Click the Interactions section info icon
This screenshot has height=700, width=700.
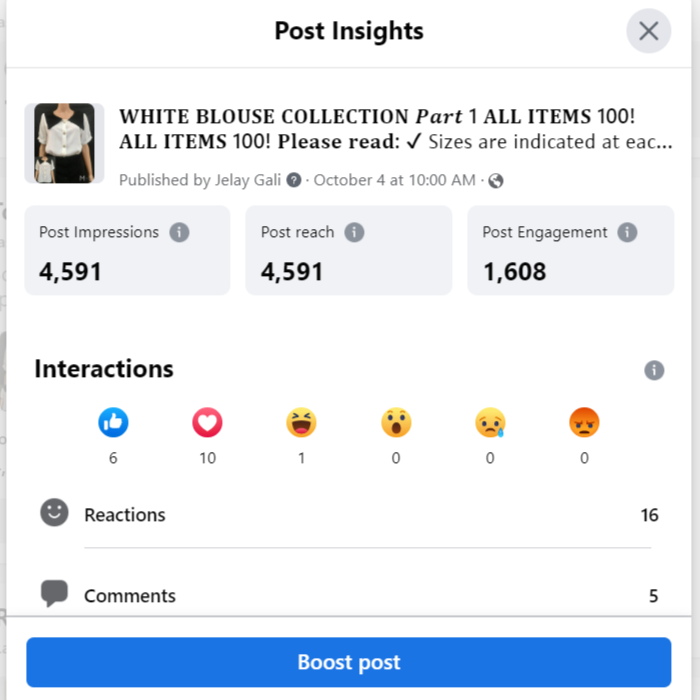pyautogui.click(x=654, y=370)
